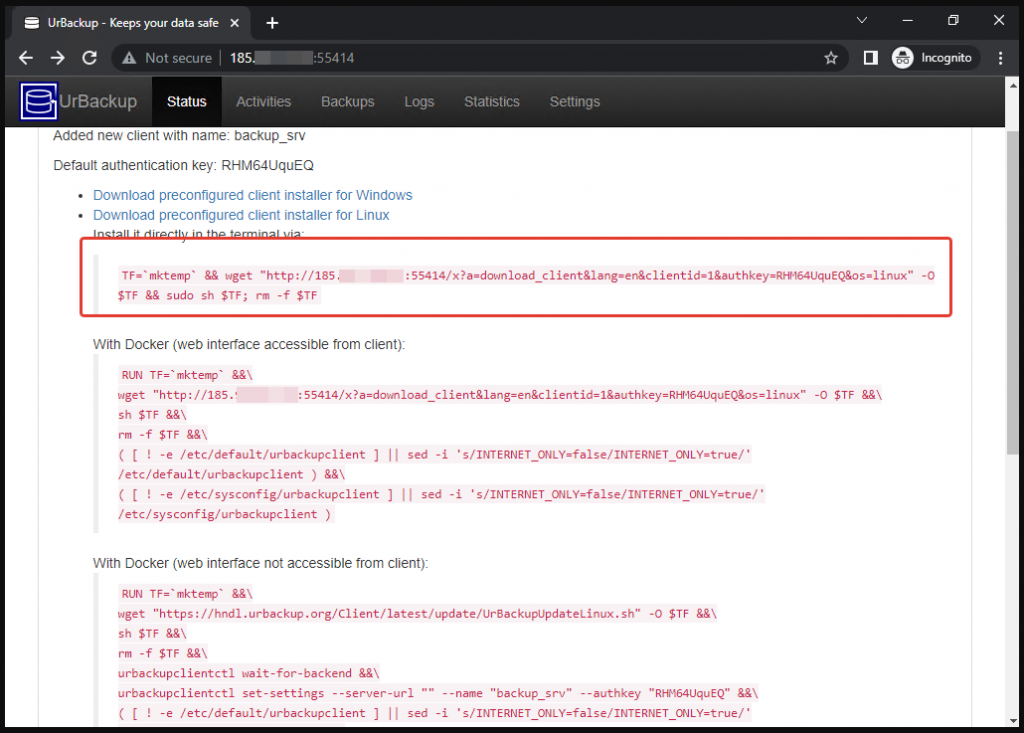Image resolution: width=1024 pixels, height=733 pixels.
Task: Download preconfigured client installer for Windows
Action: [252, 195]
